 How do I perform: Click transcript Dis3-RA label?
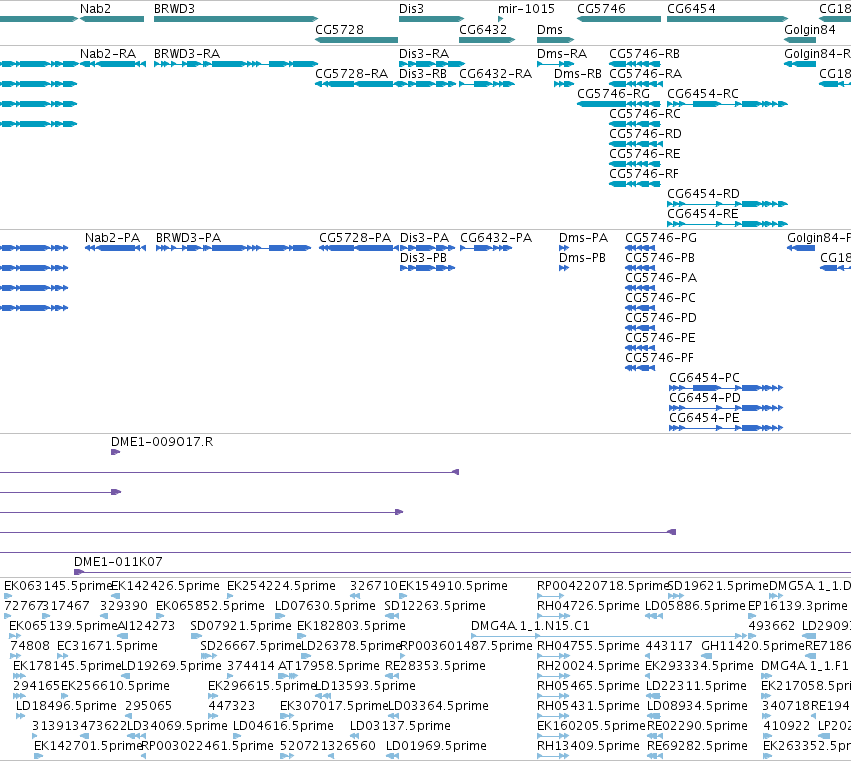click(424, 54)
